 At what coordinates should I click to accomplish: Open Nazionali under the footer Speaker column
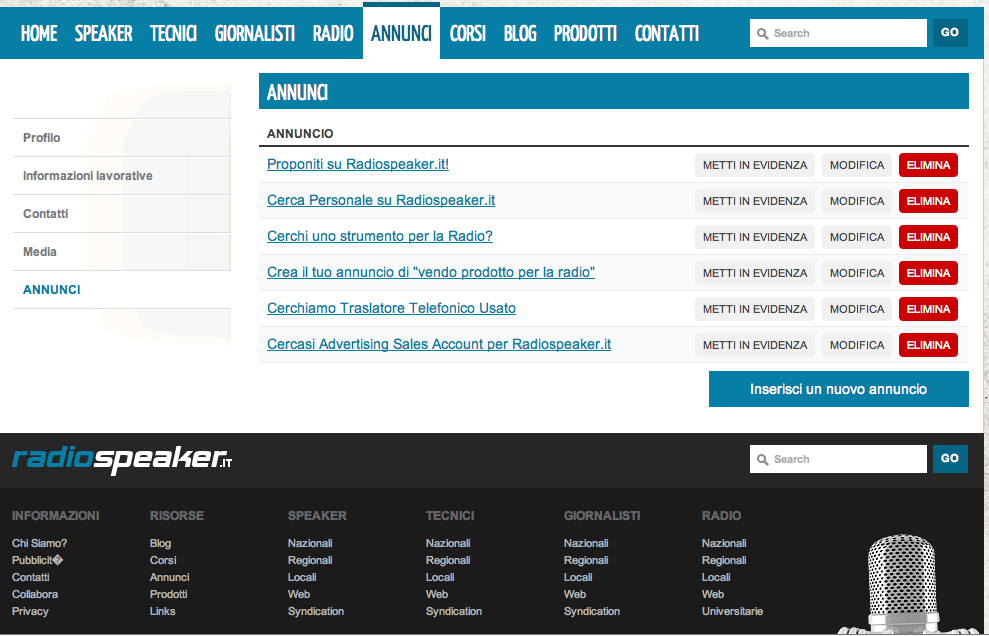tap(310, 543)
